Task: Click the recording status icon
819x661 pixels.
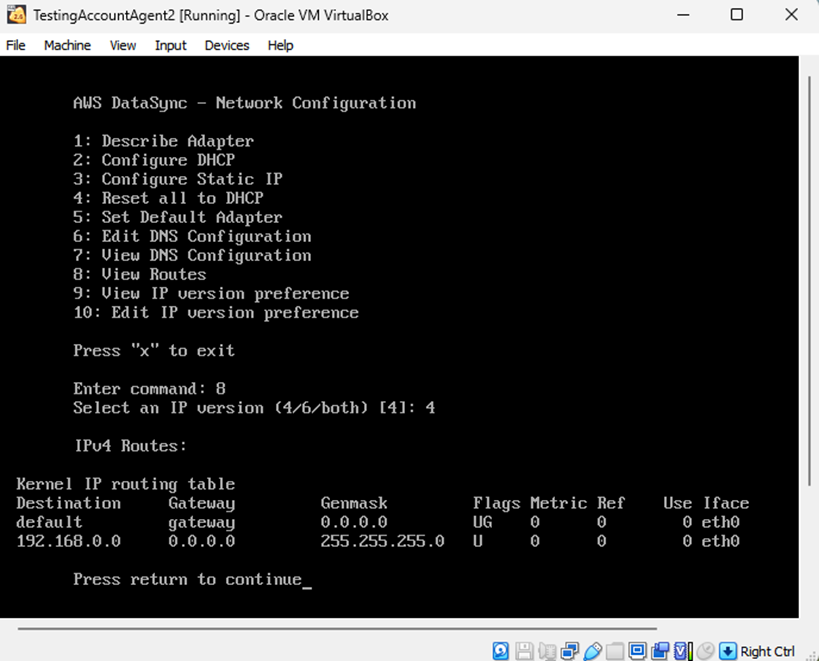Action: (660, 651)
